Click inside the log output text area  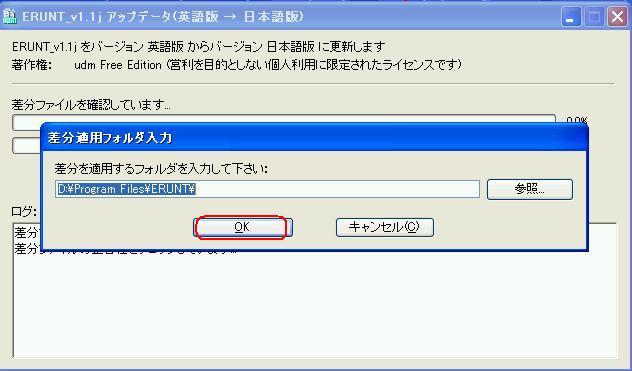click(314, 306)
